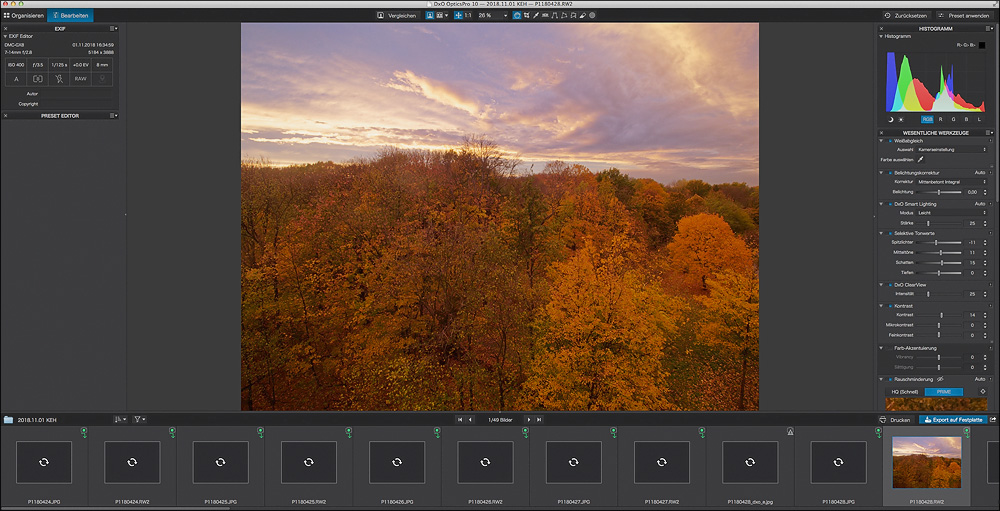Image resolution: width=1000 pixels, height=511 pixels.
Task: Click Drucken print icon button
Action: click(895, 419)
